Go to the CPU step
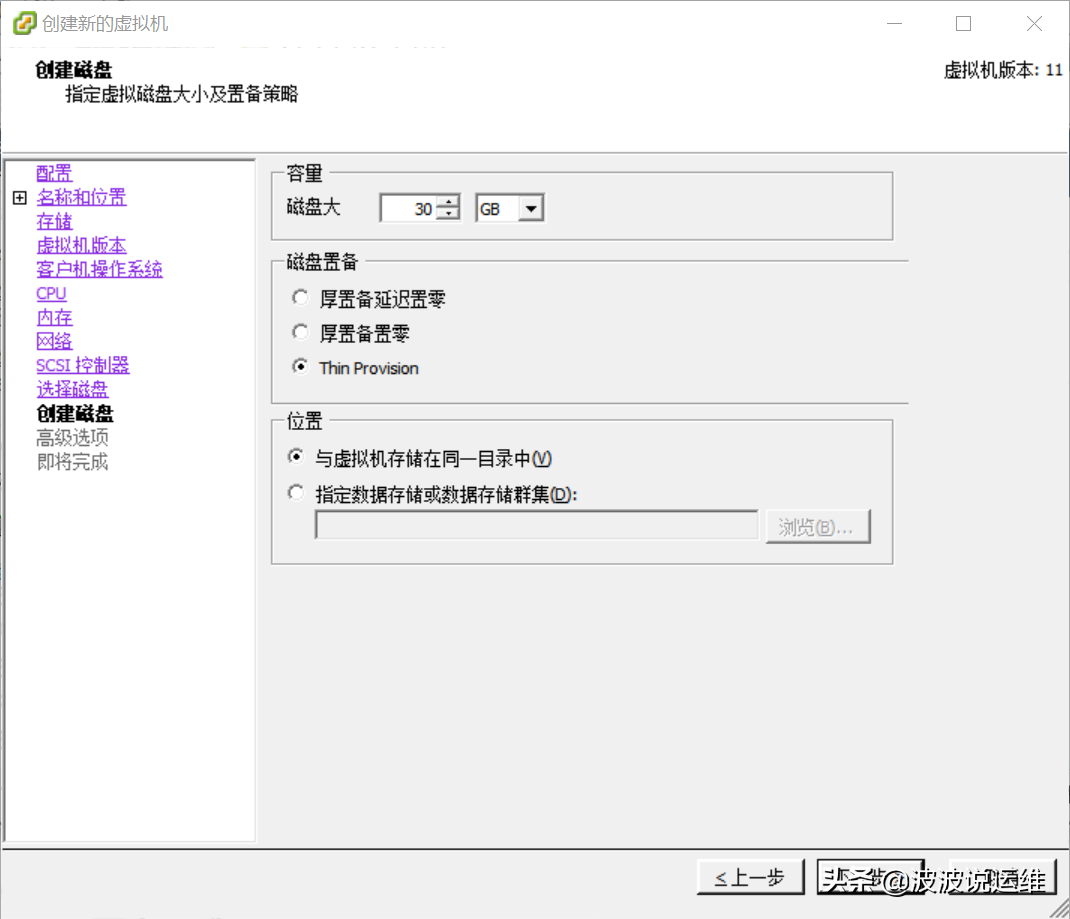Image resolution: width=1070 pixels, height=919 pixels. pyautogui.click(x=51, y=293)
